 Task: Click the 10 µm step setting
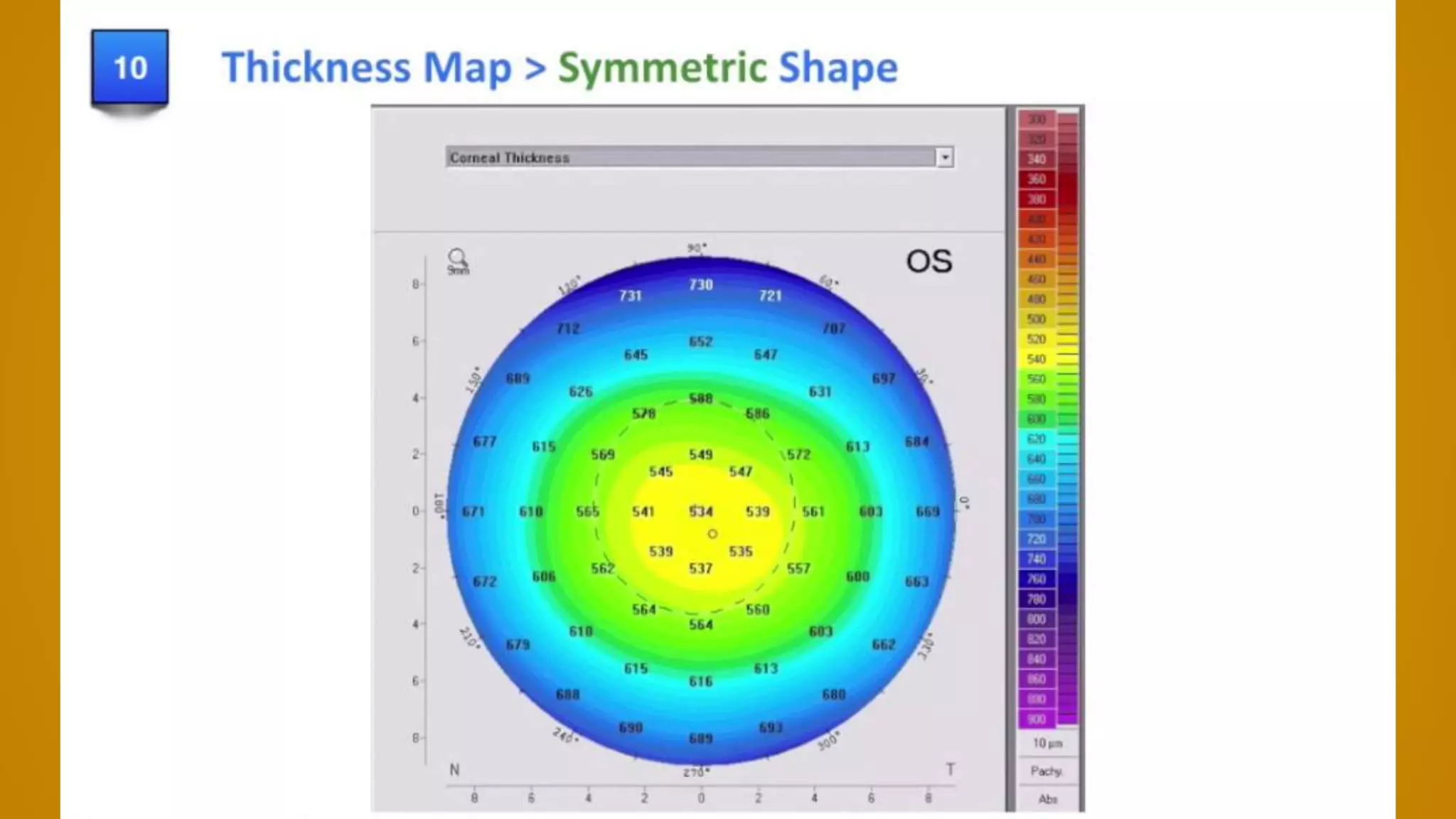click(1047, 743)
